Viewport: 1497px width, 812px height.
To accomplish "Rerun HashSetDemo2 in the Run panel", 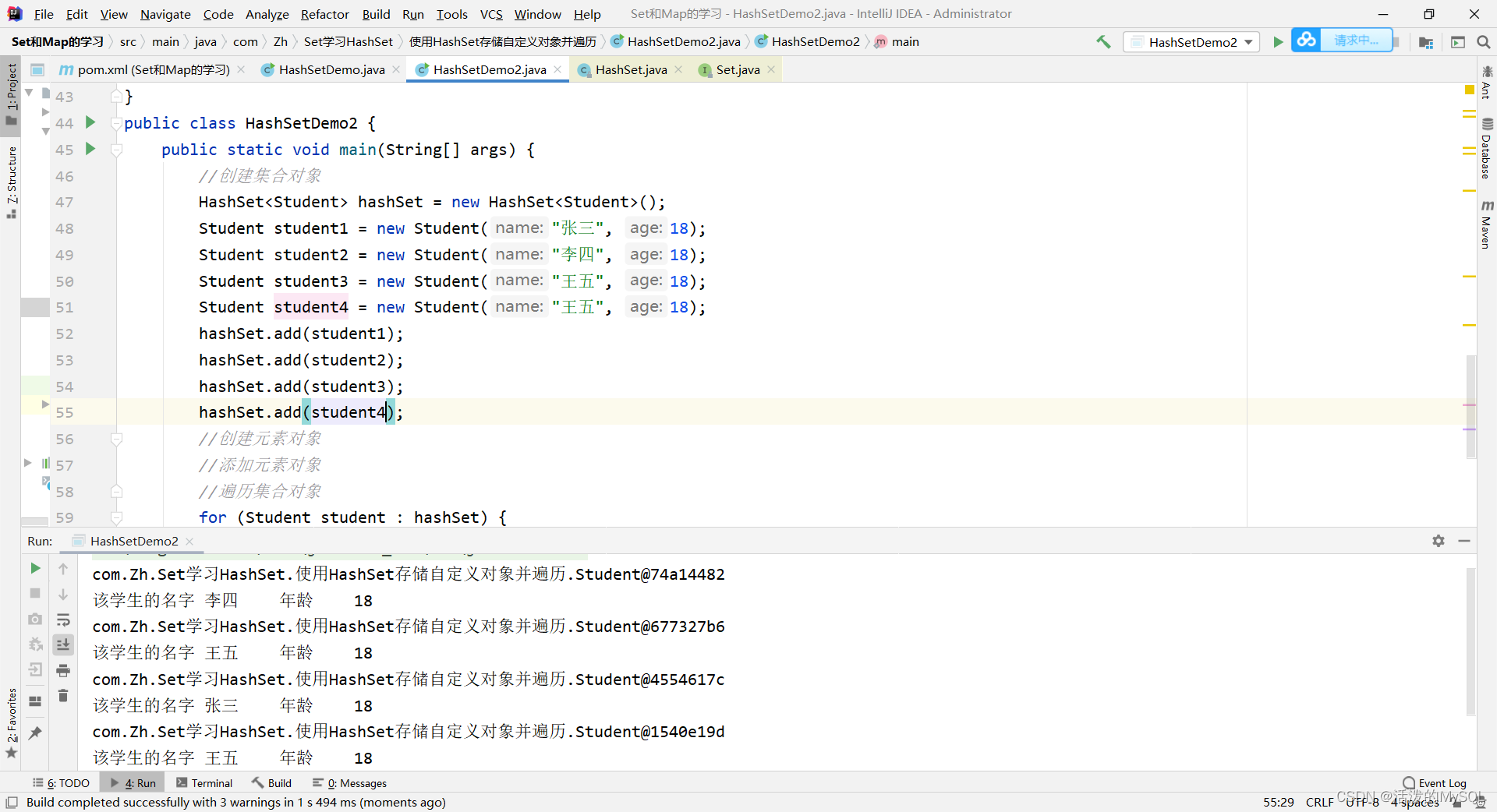I will click(35, 569).
